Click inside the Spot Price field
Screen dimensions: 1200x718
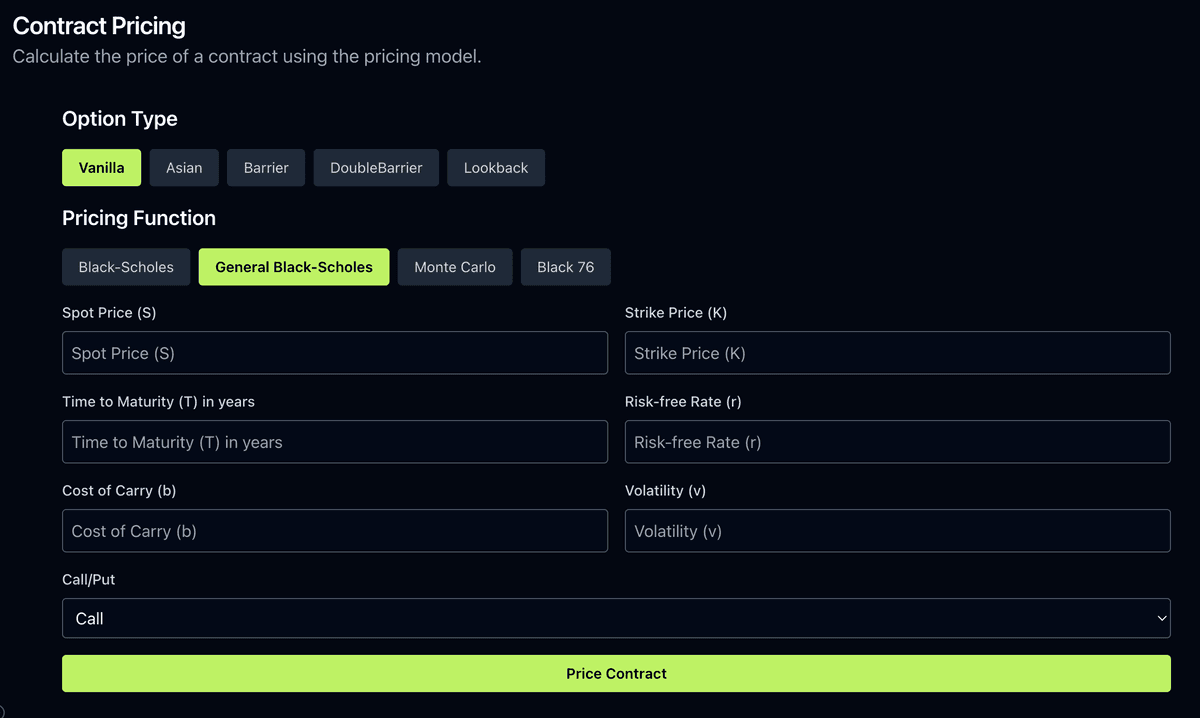(335, 352)
